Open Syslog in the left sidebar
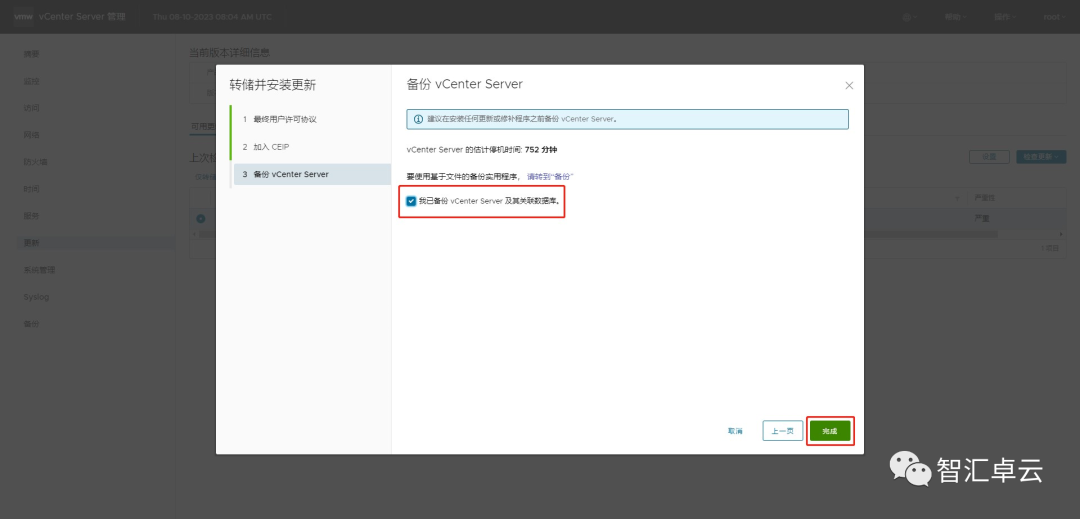 pyautogui.click(x=37, y=297)
